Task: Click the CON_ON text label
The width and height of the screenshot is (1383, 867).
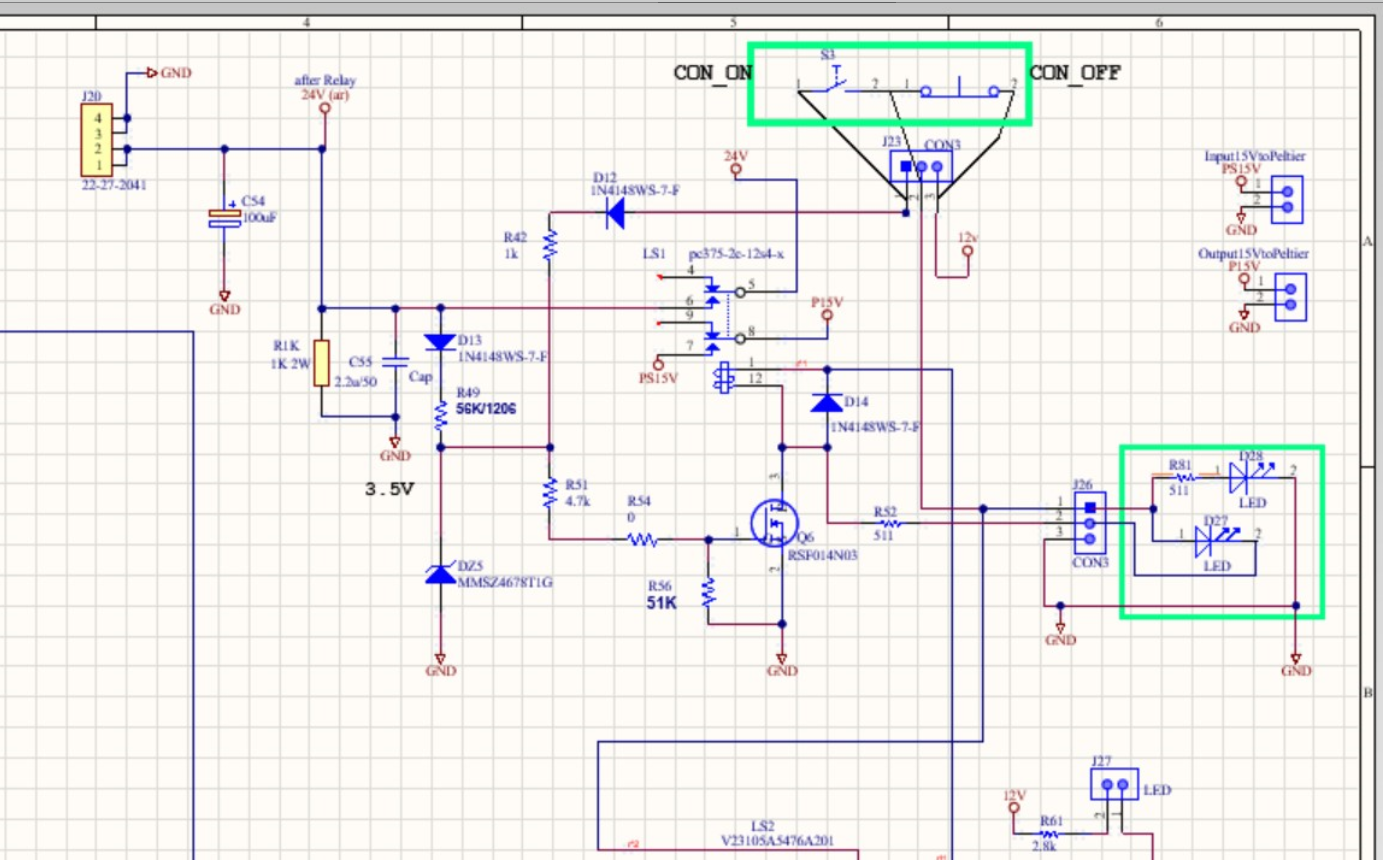Action: click(713, 73)
